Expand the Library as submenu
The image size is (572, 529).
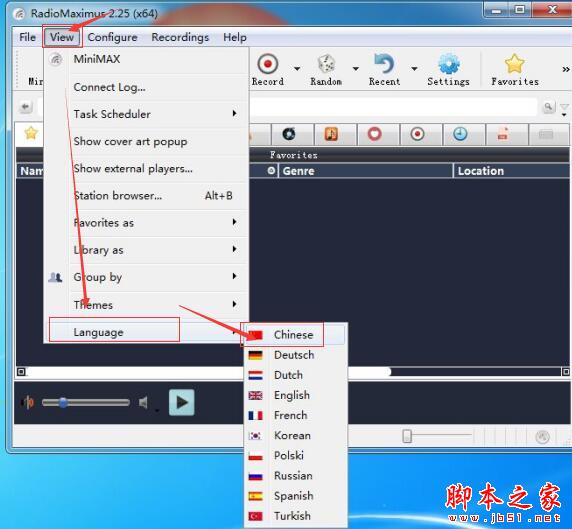(146, 250)
